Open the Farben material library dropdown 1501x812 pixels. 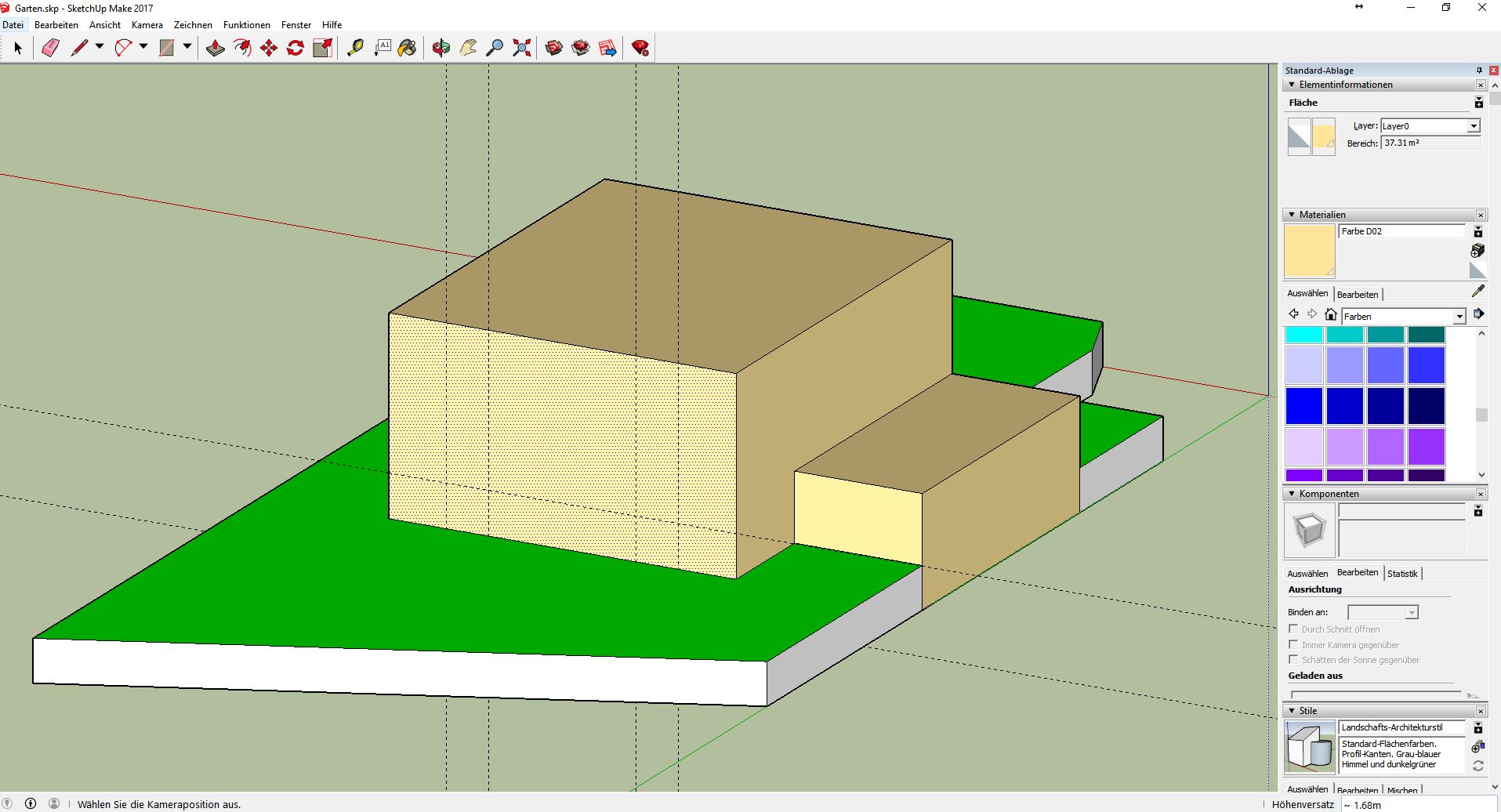(x=1459, y=317)
